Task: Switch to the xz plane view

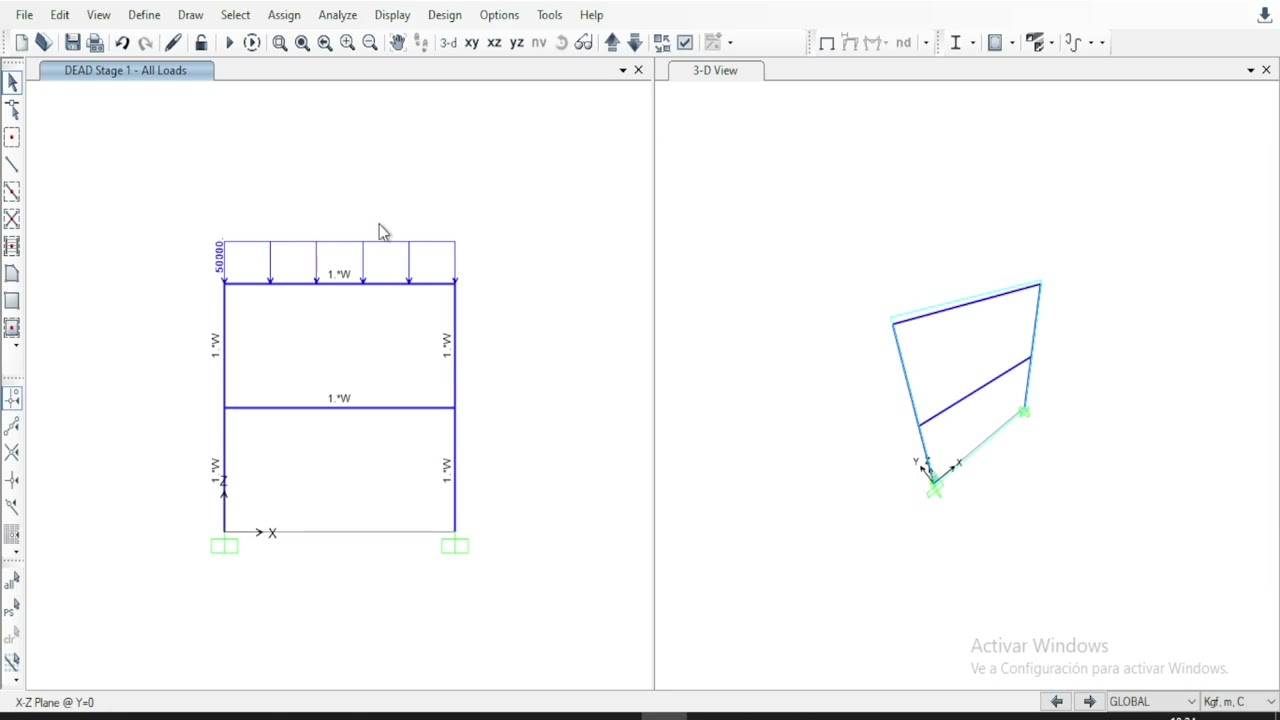Action: pos(494,42)
